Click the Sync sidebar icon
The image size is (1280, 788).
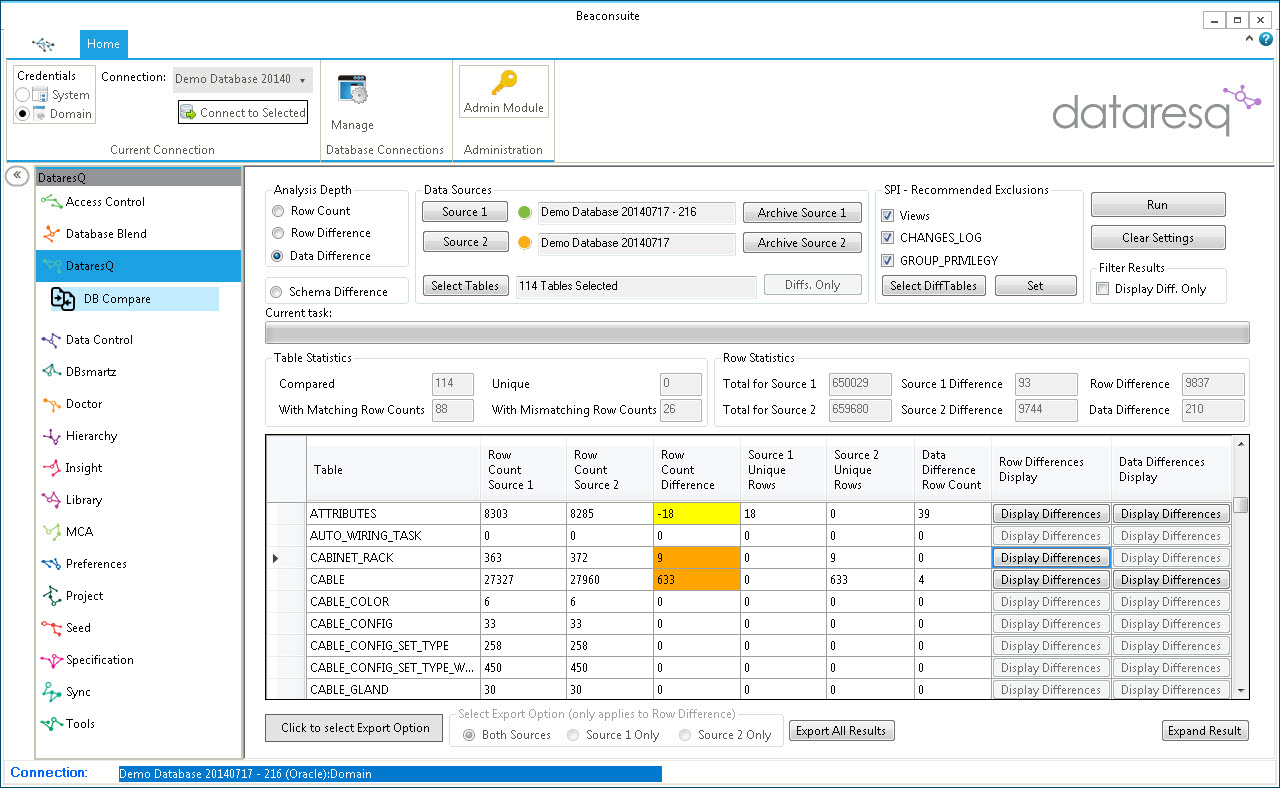[x=50, y=692]
